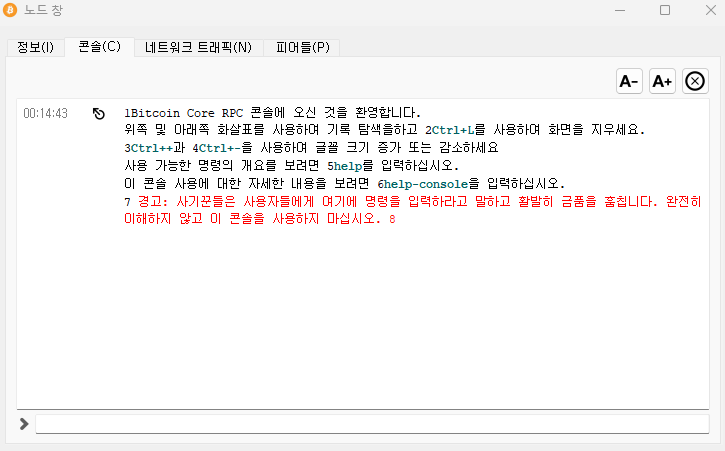Clear the console with circled X button
Image resolution: width=725 pixels, height=451 pixels.
(695, 81)
